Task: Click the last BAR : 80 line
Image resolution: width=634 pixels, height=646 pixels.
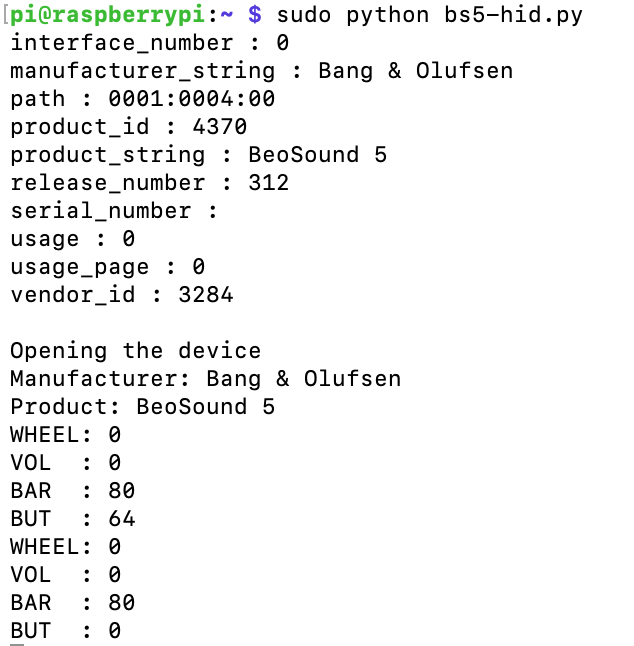Action: point(72,603)
